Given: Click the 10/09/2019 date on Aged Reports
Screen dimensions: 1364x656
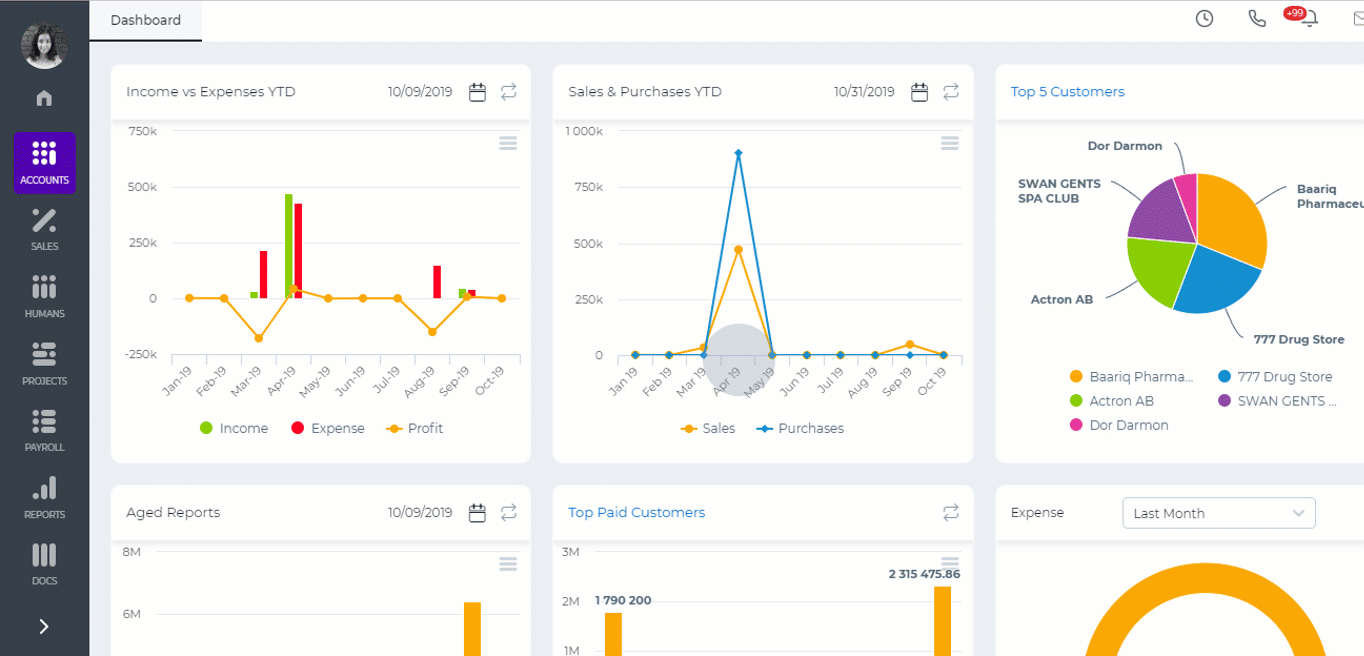Looking at the screenshot, I should pos(420,513).
